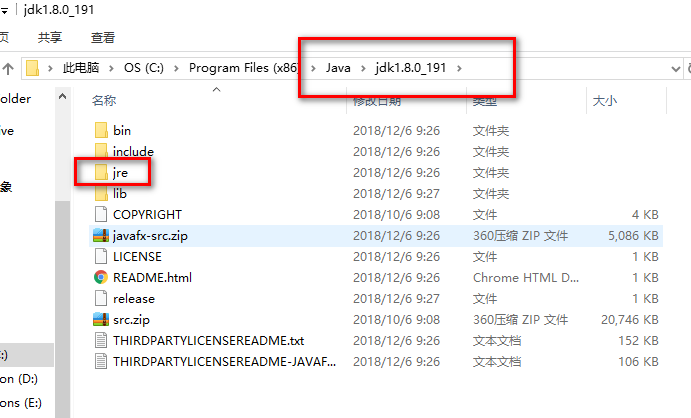
Task: Click 106 KB size cell
Action: (x=638, y=362)
